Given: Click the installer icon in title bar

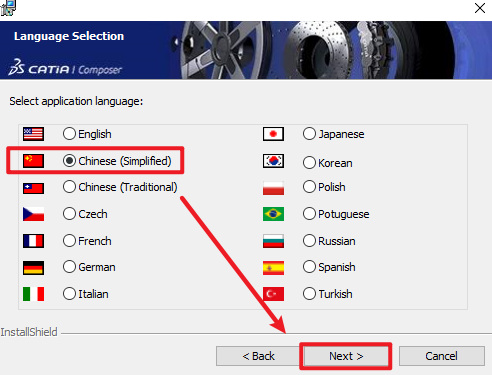Looking at the screenshot, I should click(x=8, y=8).
